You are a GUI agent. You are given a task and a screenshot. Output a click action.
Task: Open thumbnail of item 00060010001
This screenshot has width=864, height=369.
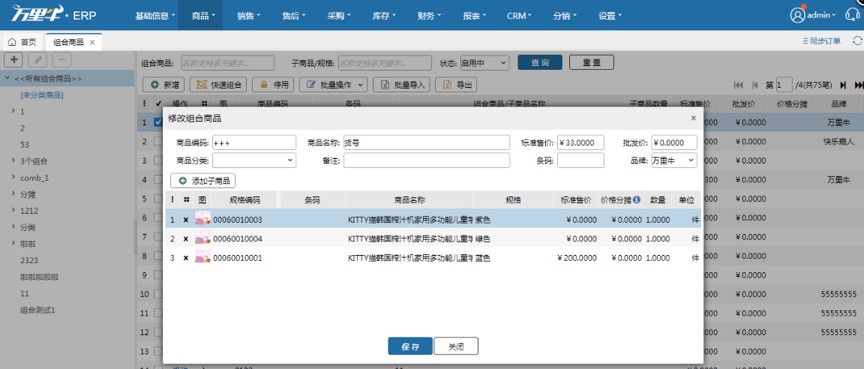(202, 257)
